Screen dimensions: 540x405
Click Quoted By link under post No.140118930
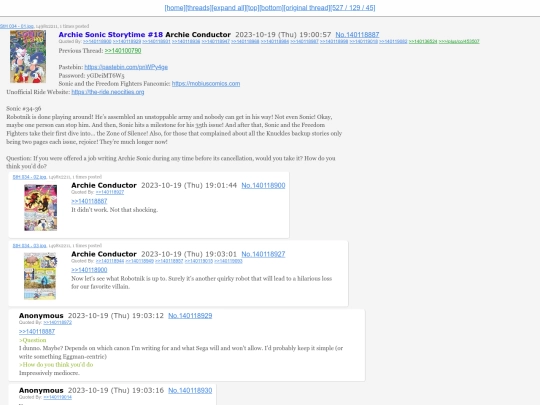pos(58,397)
